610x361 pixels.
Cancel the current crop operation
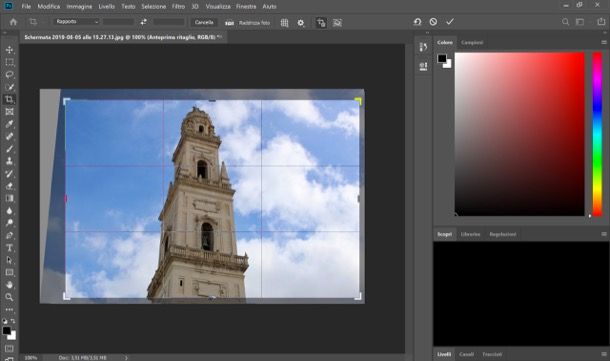tap(433, 22)
